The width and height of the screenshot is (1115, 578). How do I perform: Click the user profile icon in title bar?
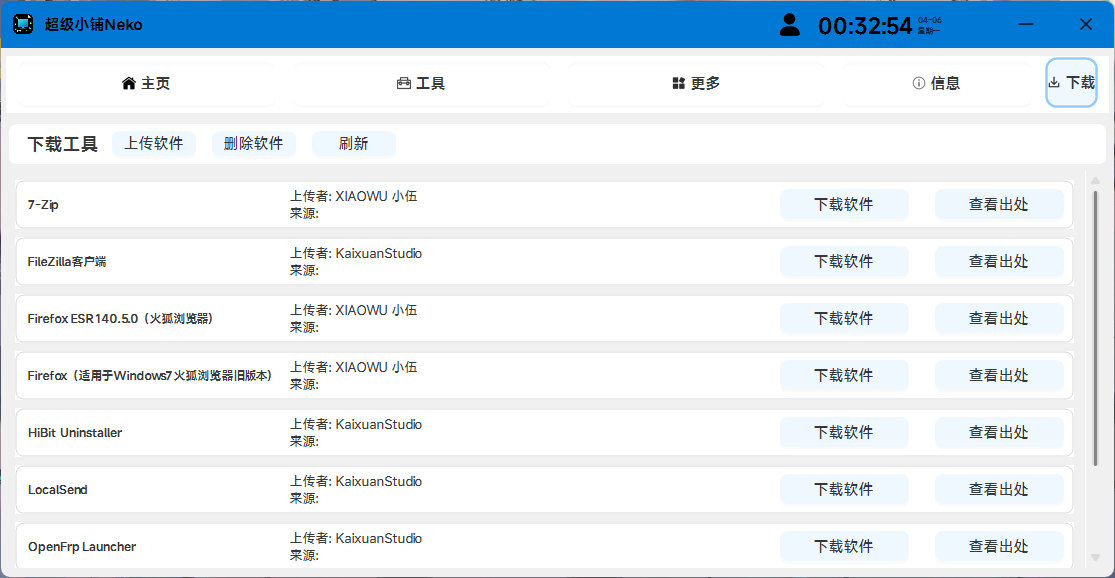(790, 25)
